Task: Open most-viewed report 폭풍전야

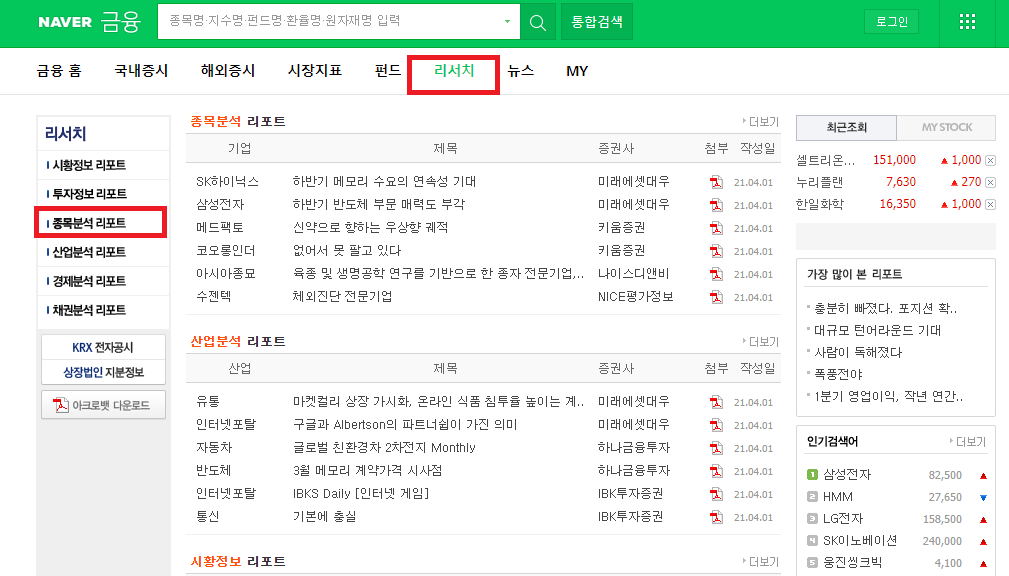Action: coord(838,374)
